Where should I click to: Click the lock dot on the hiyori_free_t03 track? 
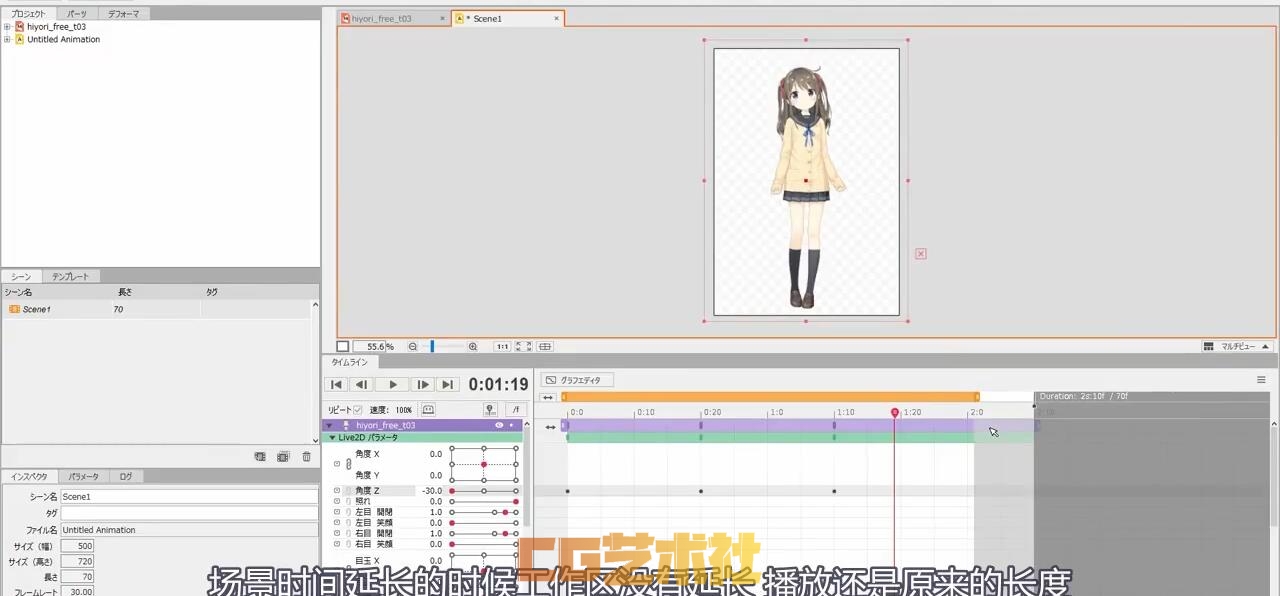[511, 425]
